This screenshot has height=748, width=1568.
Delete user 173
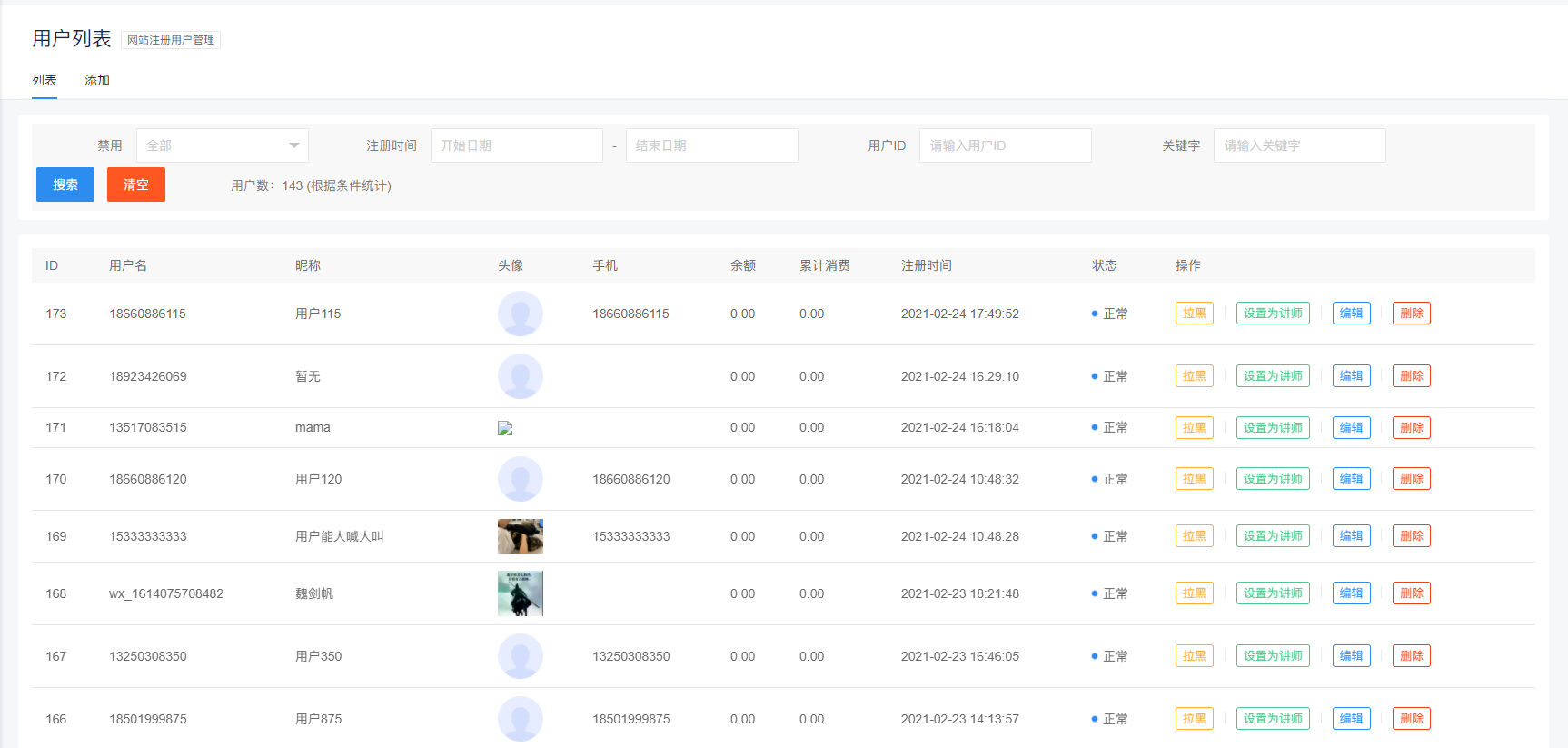[1412, 314]
